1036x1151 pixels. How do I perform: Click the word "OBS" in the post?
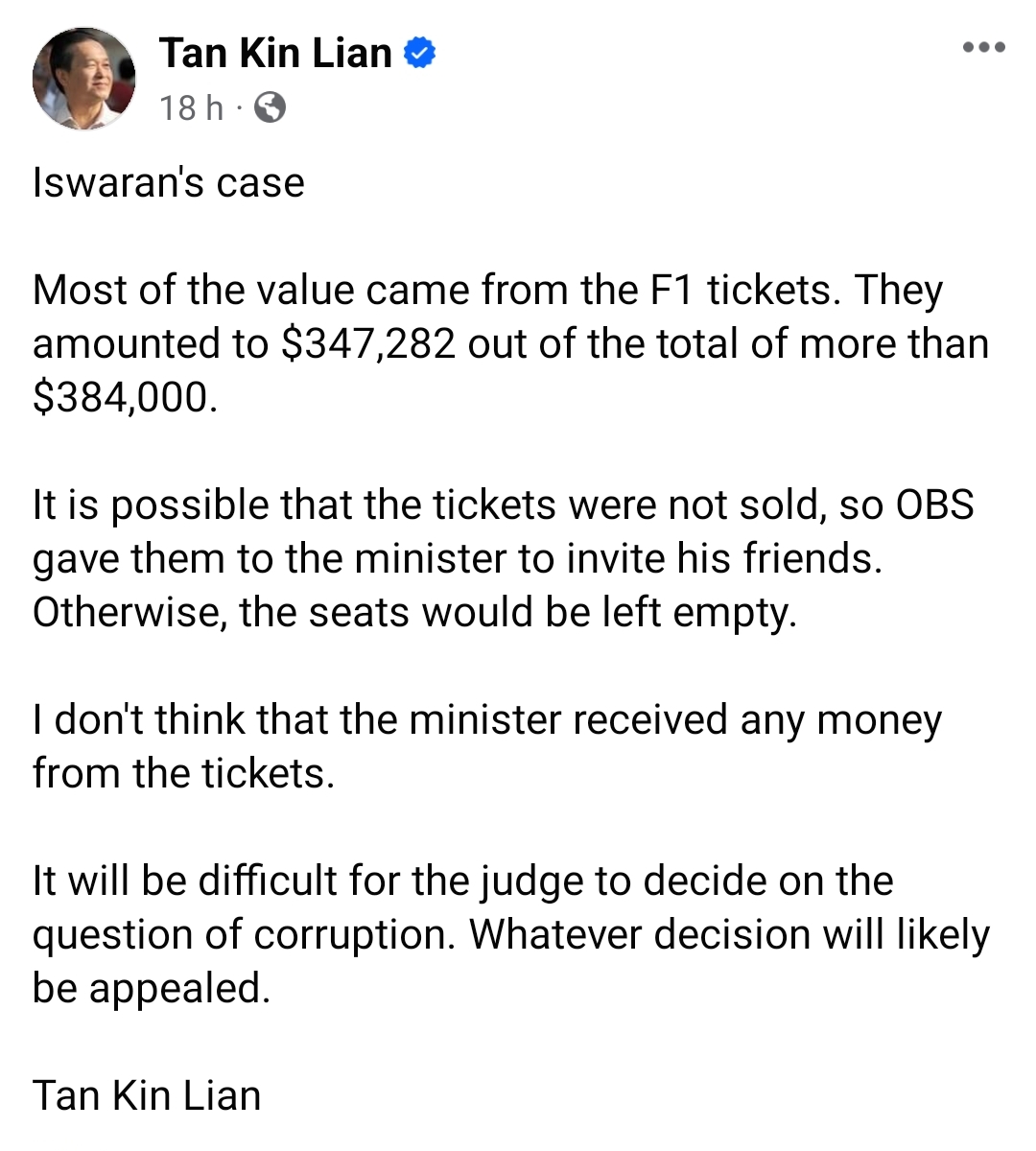pos(934,505)
